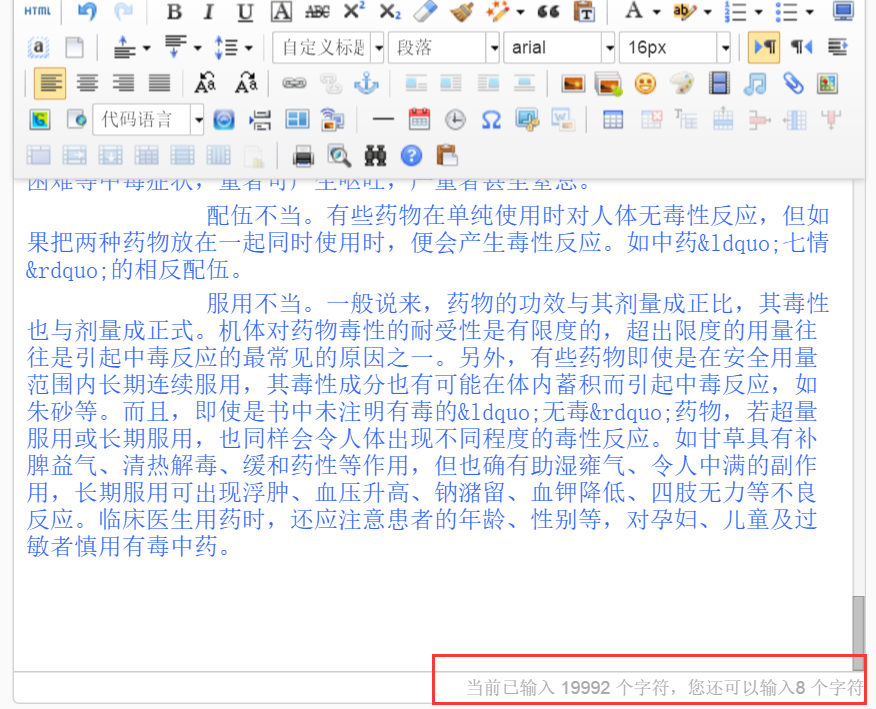
Task: Switch to HTML source view
Action: click(x=38, y=11)
